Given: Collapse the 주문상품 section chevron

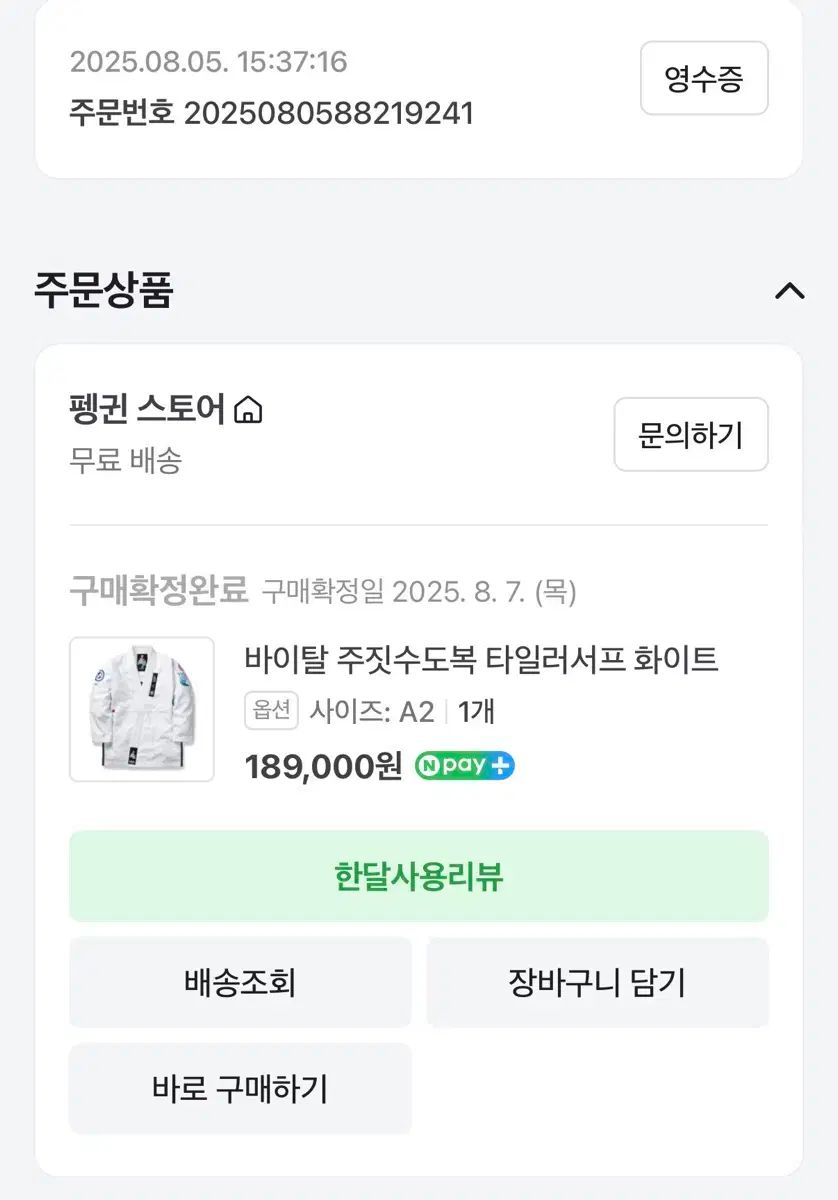Looking at the screenshot, I should [790, 291].
